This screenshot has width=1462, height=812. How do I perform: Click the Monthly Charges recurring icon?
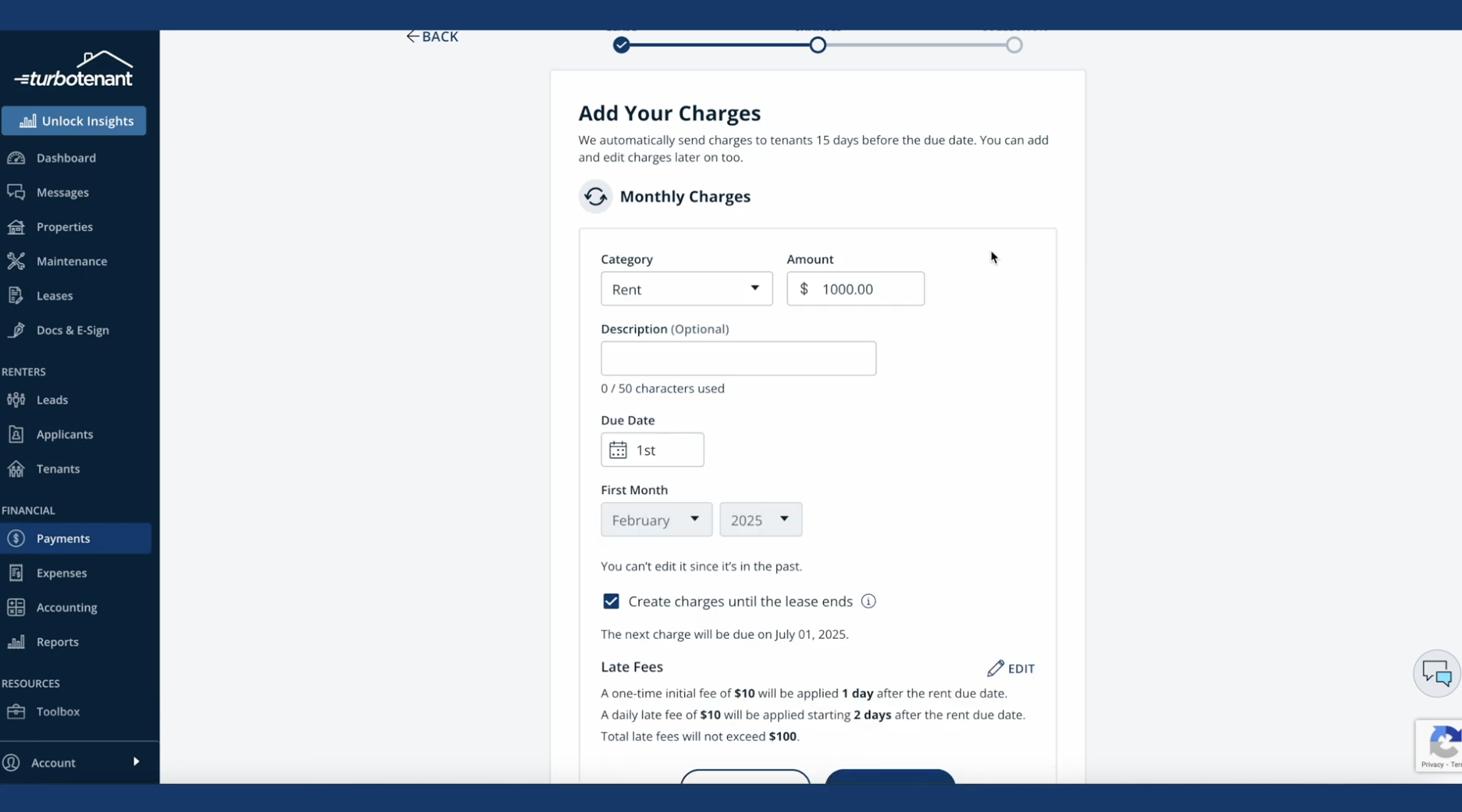point(595,196)
